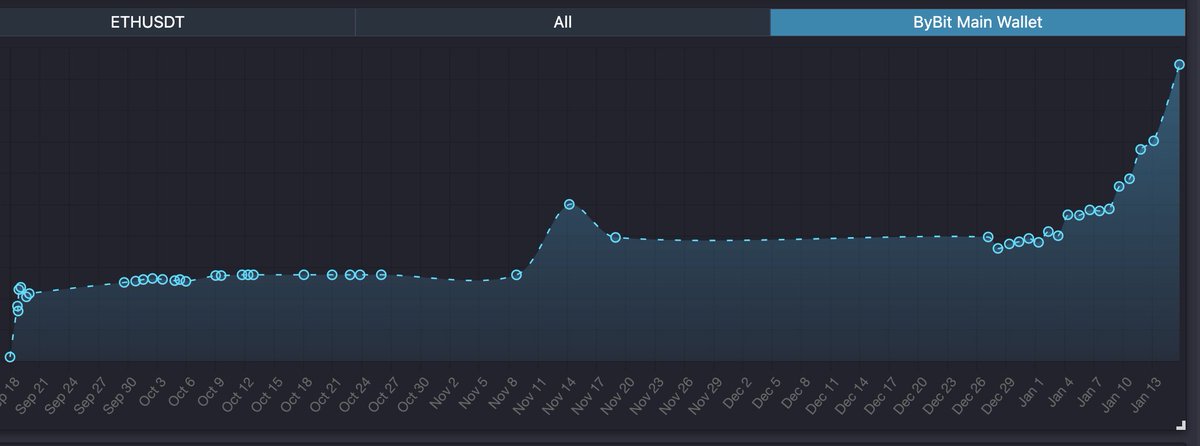Select the data point near Nov 9
Screen dimensions: 1200x446
point(517,275)
